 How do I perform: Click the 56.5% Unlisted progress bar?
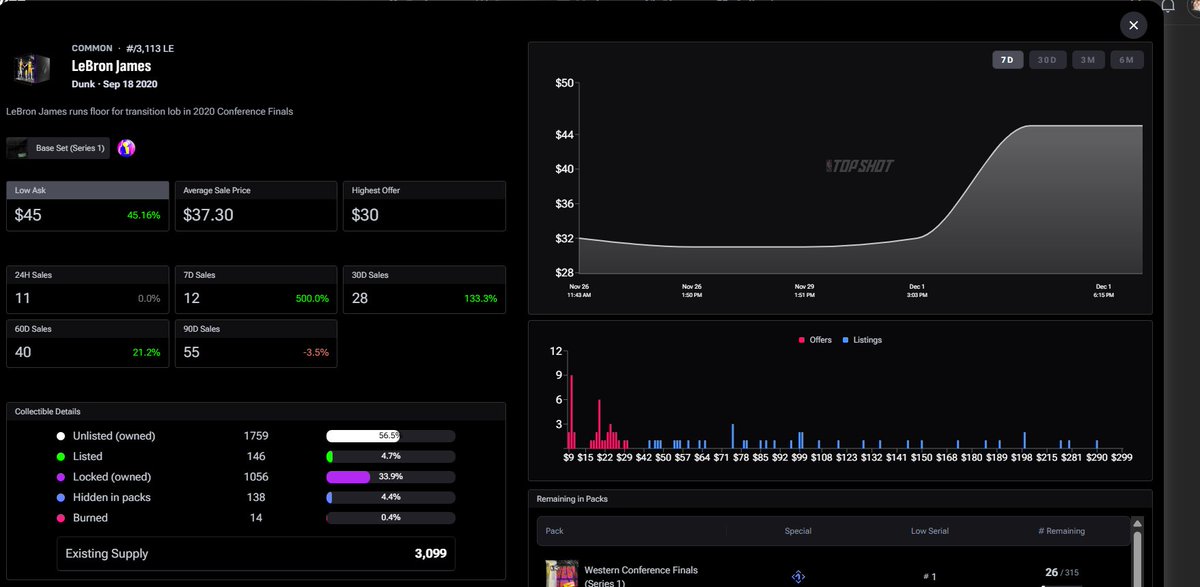(x=391, y=436)
